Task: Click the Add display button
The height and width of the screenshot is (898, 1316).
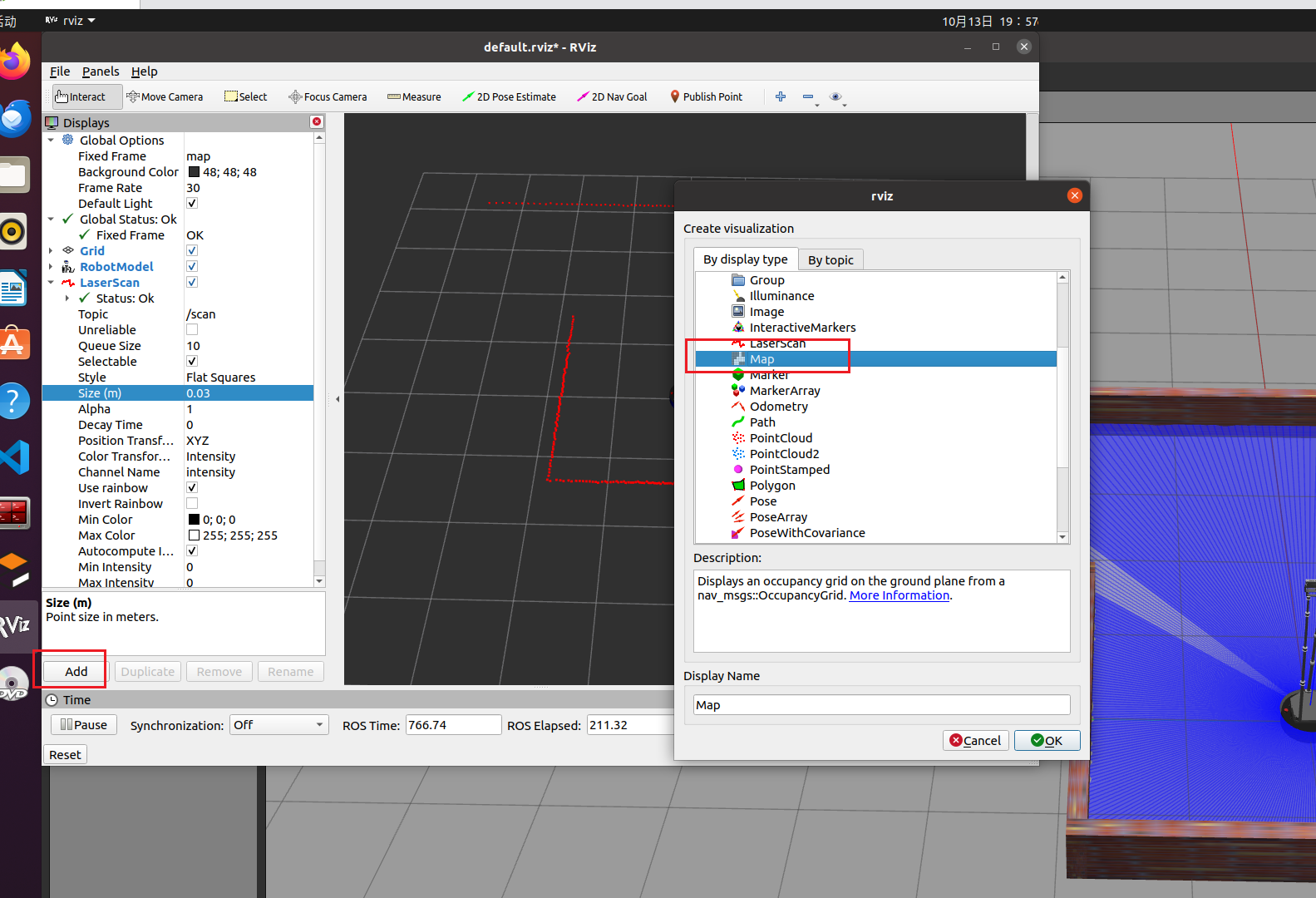Action: coord(76,672)
